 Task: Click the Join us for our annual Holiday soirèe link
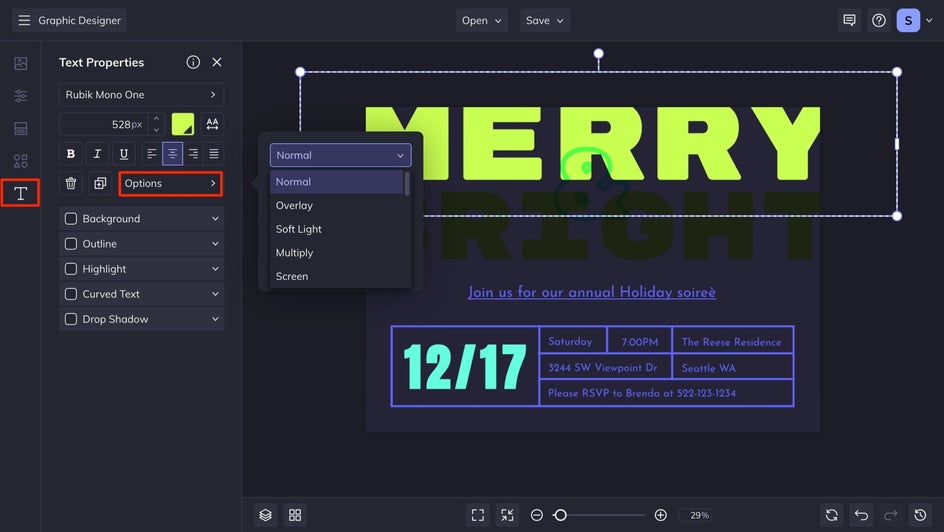[592, 292]
